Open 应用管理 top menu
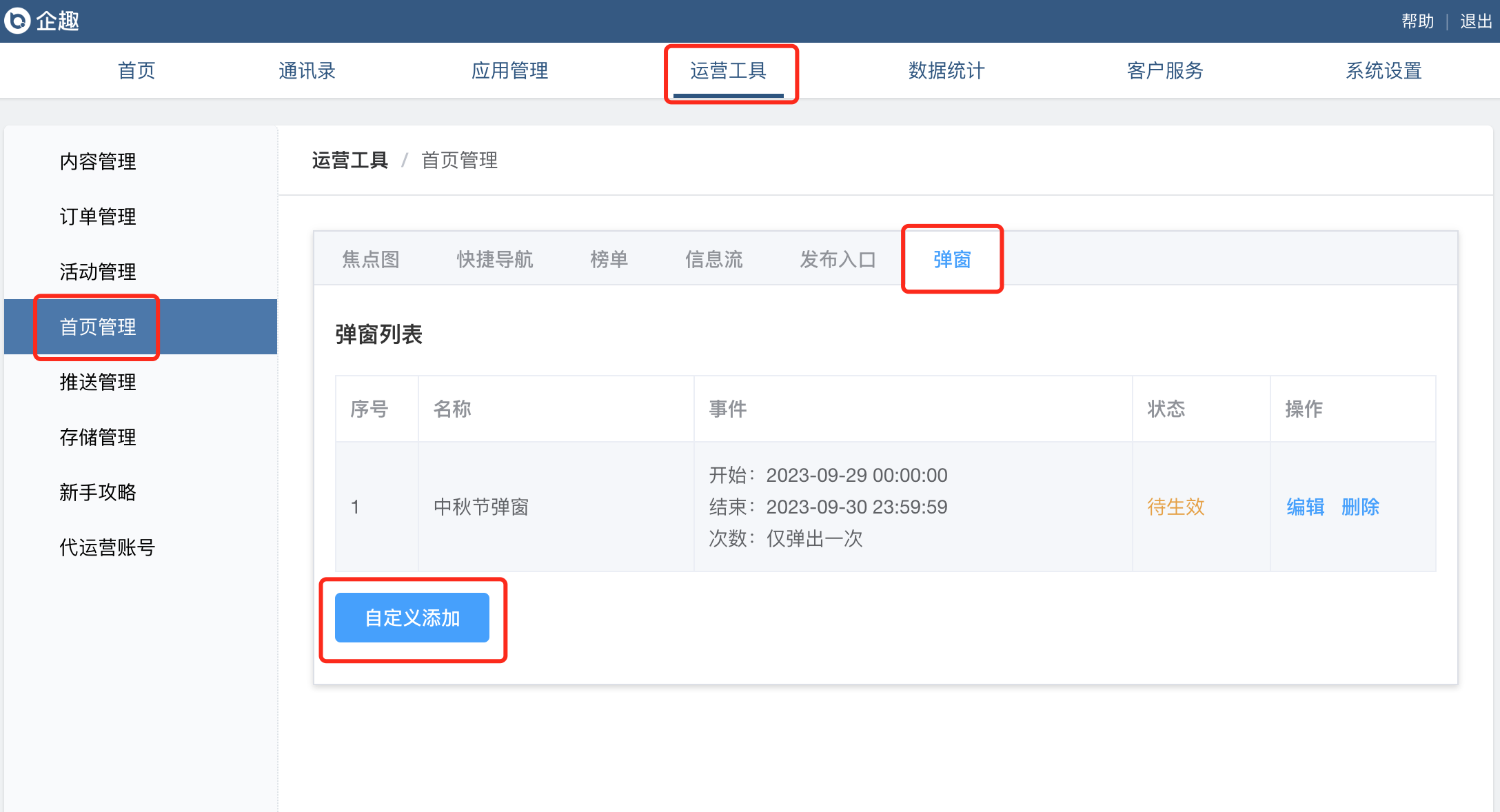Viewport: 1500px width, 812px height. [509, 70]
